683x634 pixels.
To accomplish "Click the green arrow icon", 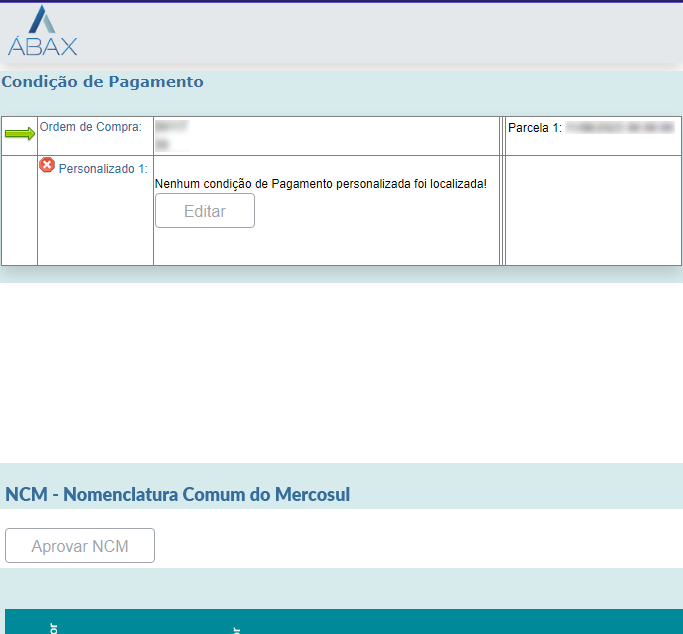I will coord(19,134).
